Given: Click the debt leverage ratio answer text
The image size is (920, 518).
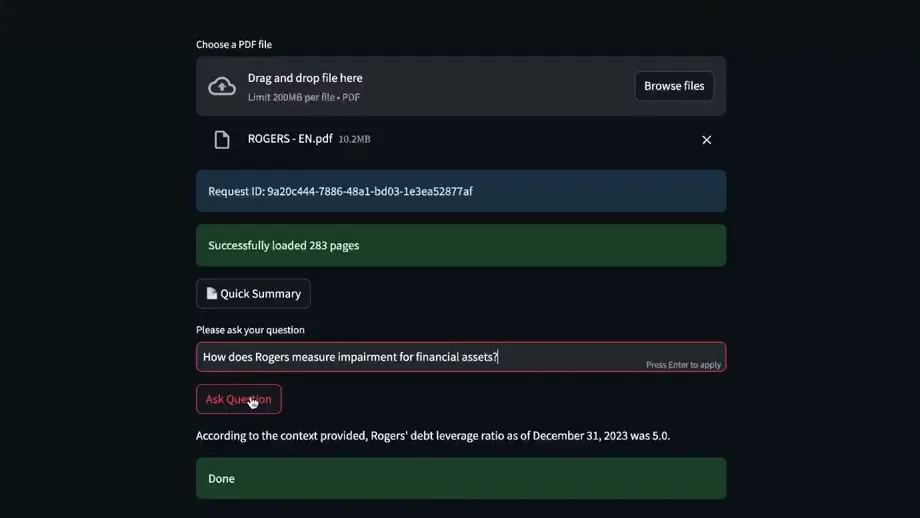Looking at the screenshot, I should [433, 435].
